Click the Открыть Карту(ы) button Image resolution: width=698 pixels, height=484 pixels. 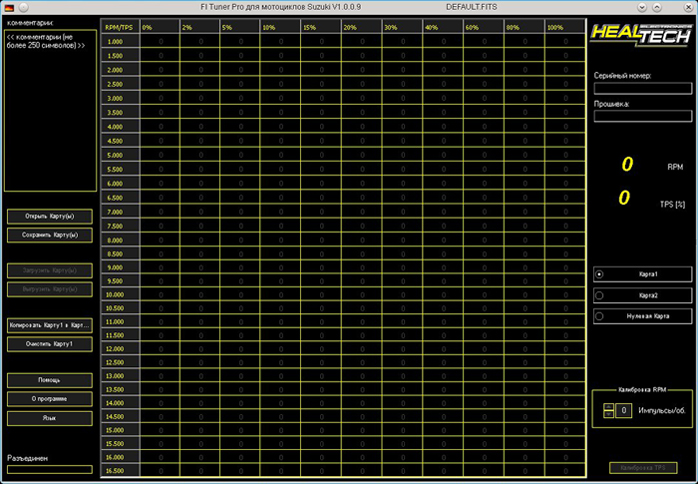50,216
